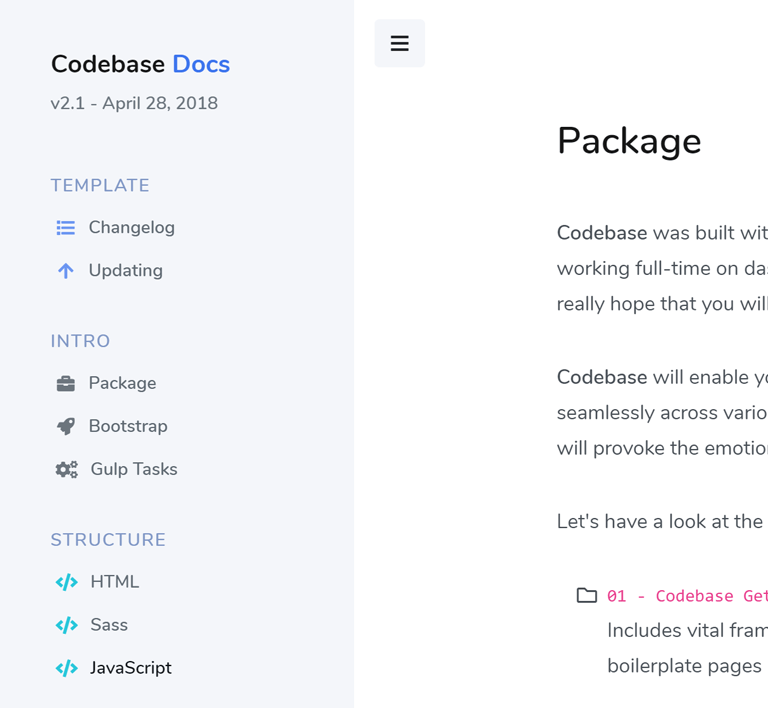Click the Updating arrow-up icon
The height and width of the screenshot is (708, 768).
pos(66,271)
